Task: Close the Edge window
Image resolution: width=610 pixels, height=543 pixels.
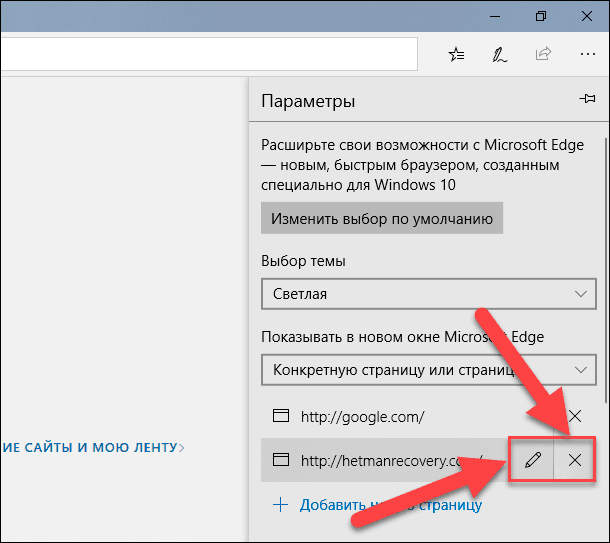Action: point(587,16)
